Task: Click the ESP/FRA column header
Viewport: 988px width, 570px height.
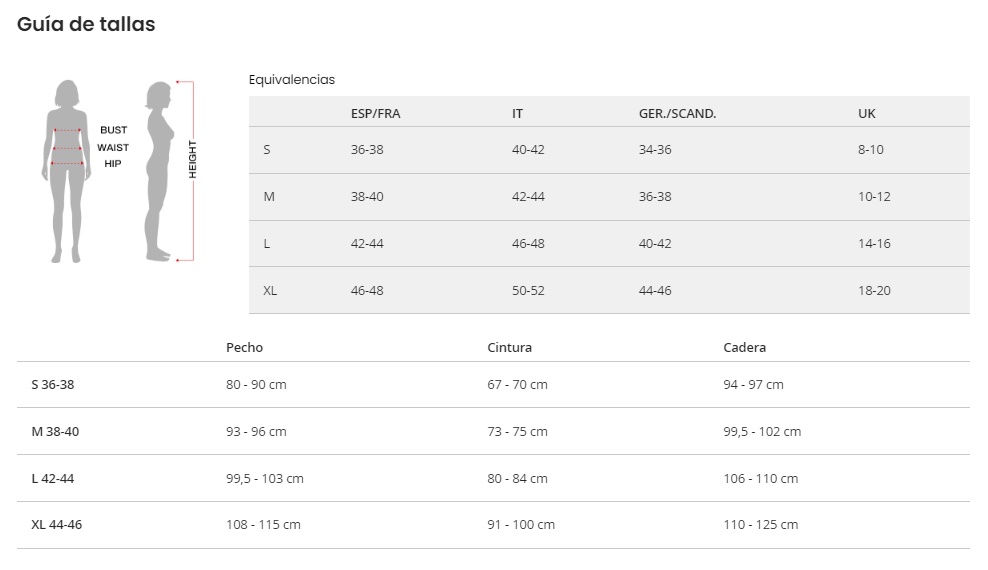Action: 375,114
